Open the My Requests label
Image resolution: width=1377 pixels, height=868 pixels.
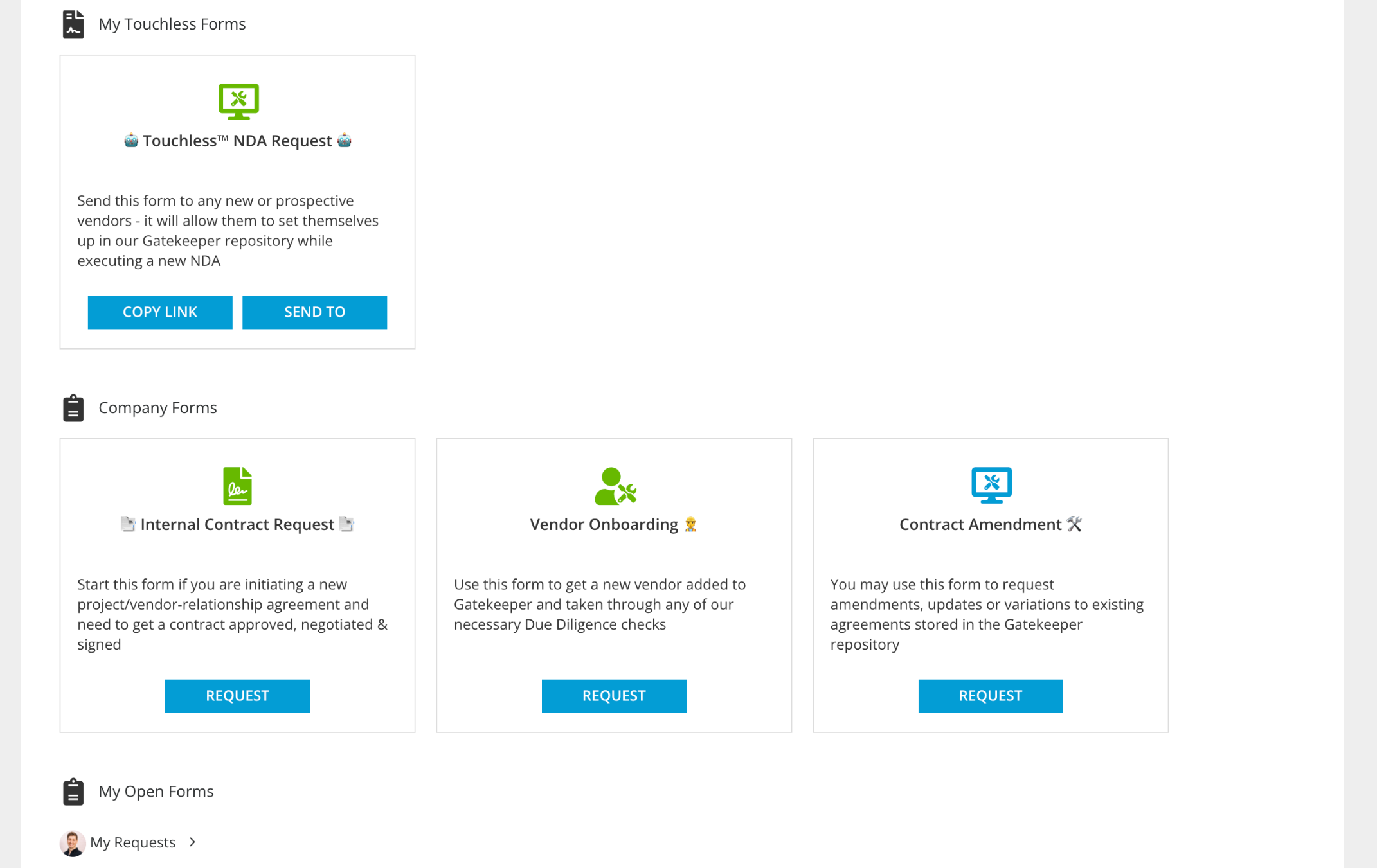(132, 842)
